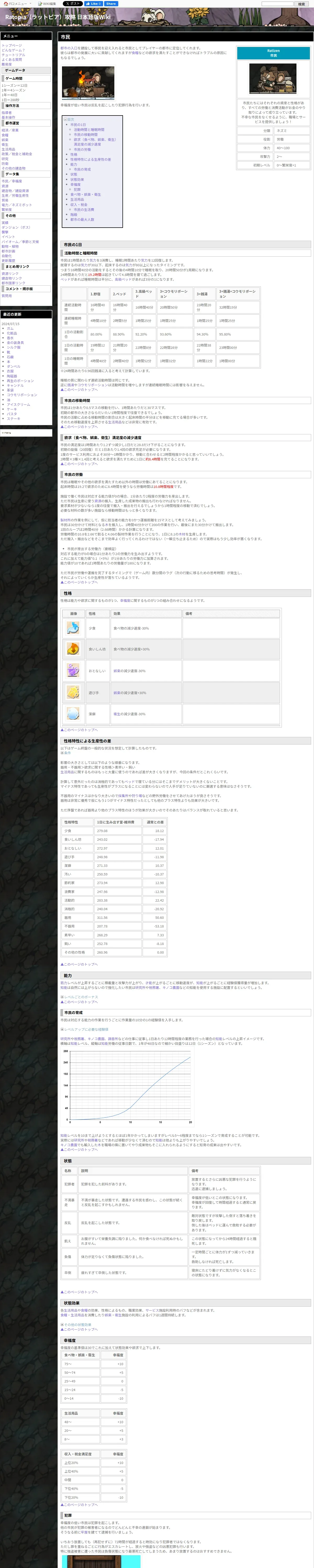Click the 上位20% row in 収入・税金満足度 table
Screen dimensions: 314x1568
tap(94, 1463)
